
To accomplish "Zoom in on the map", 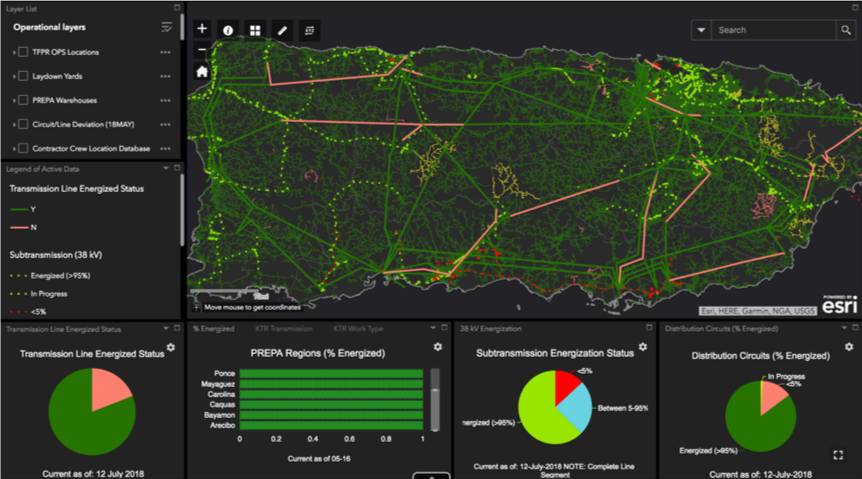I will pyautogui.click(x=202, y=29).
